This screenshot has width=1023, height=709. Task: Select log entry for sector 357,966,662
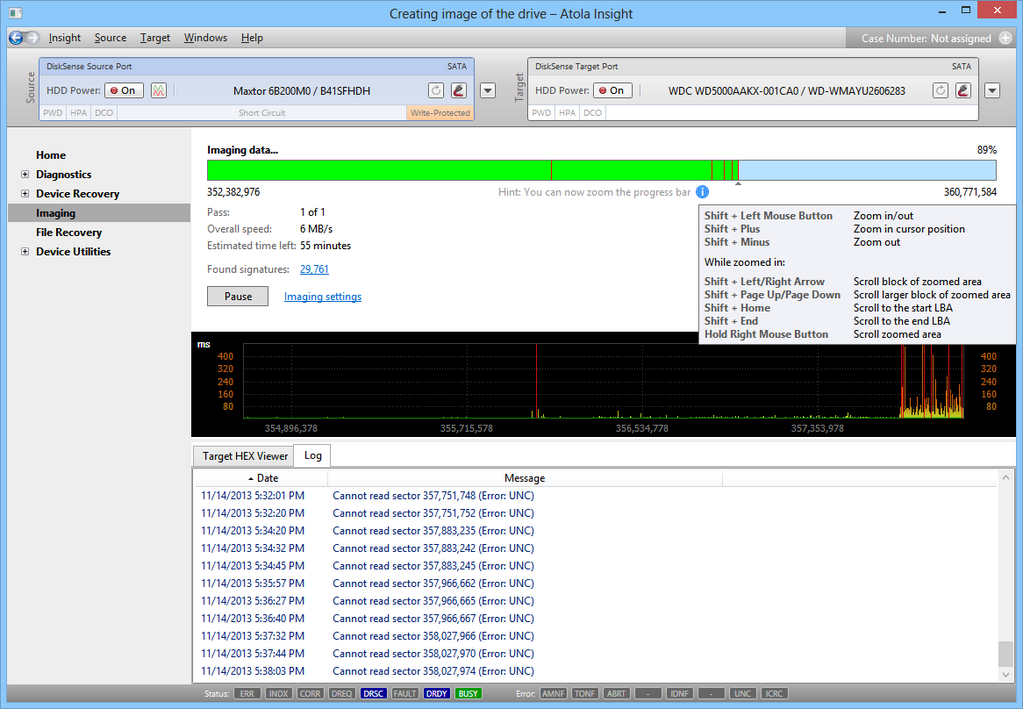point(596,583)
